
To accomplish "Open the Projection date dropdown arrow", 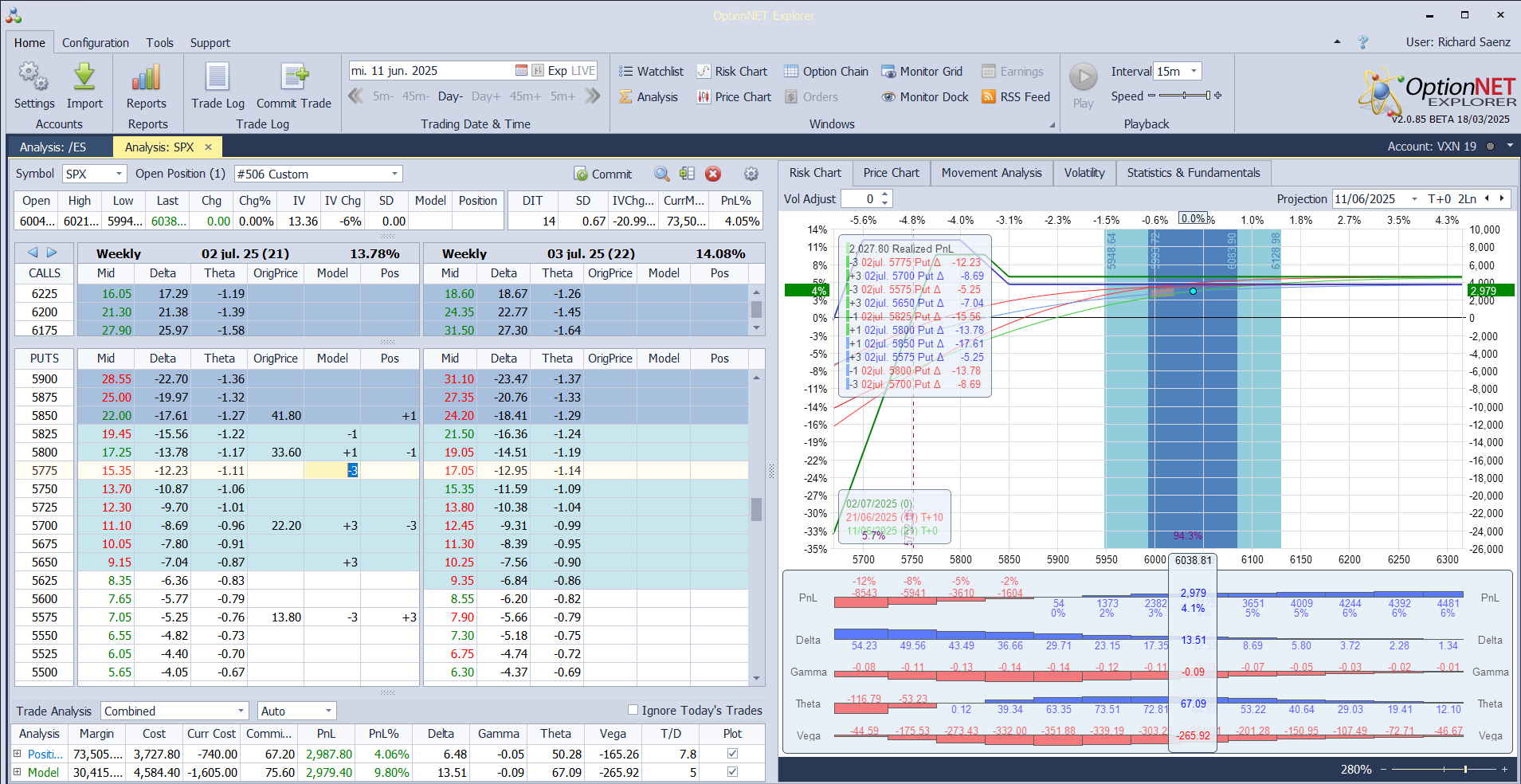I will tap(1414, 199).
